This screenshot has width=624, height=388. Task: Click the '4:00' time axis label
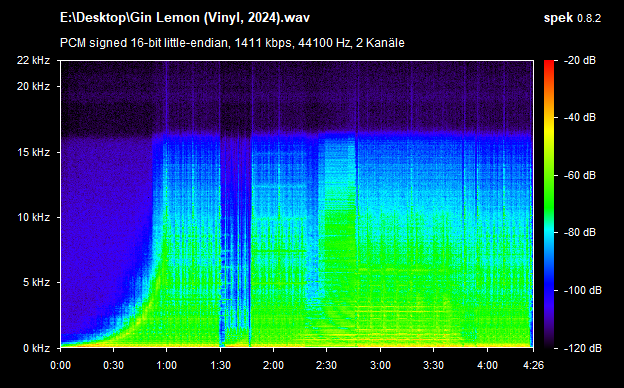487,365
